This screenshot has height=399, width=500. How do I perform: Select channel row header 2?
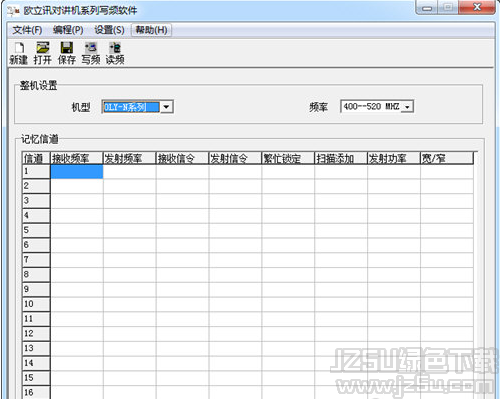(36, 186)
